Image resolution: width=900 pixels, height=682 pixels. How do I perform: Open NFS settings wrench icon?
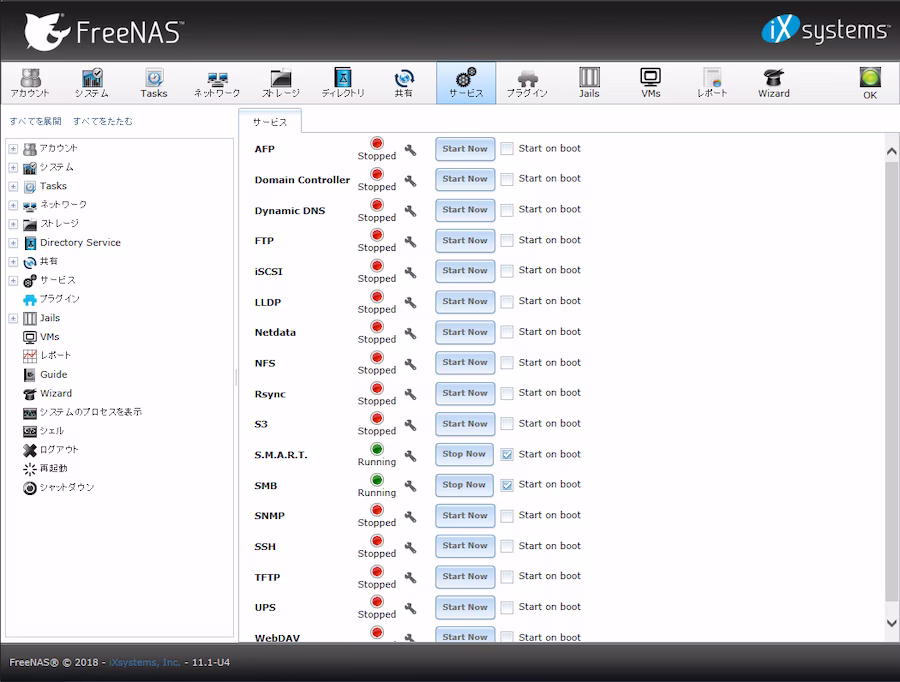pyautogui.click(x=410, y=364)
